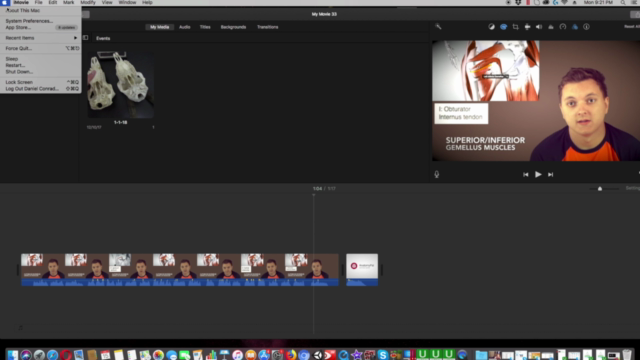Open the magic wand enhance tool
640x360 pixels.
tap(438, 27)
